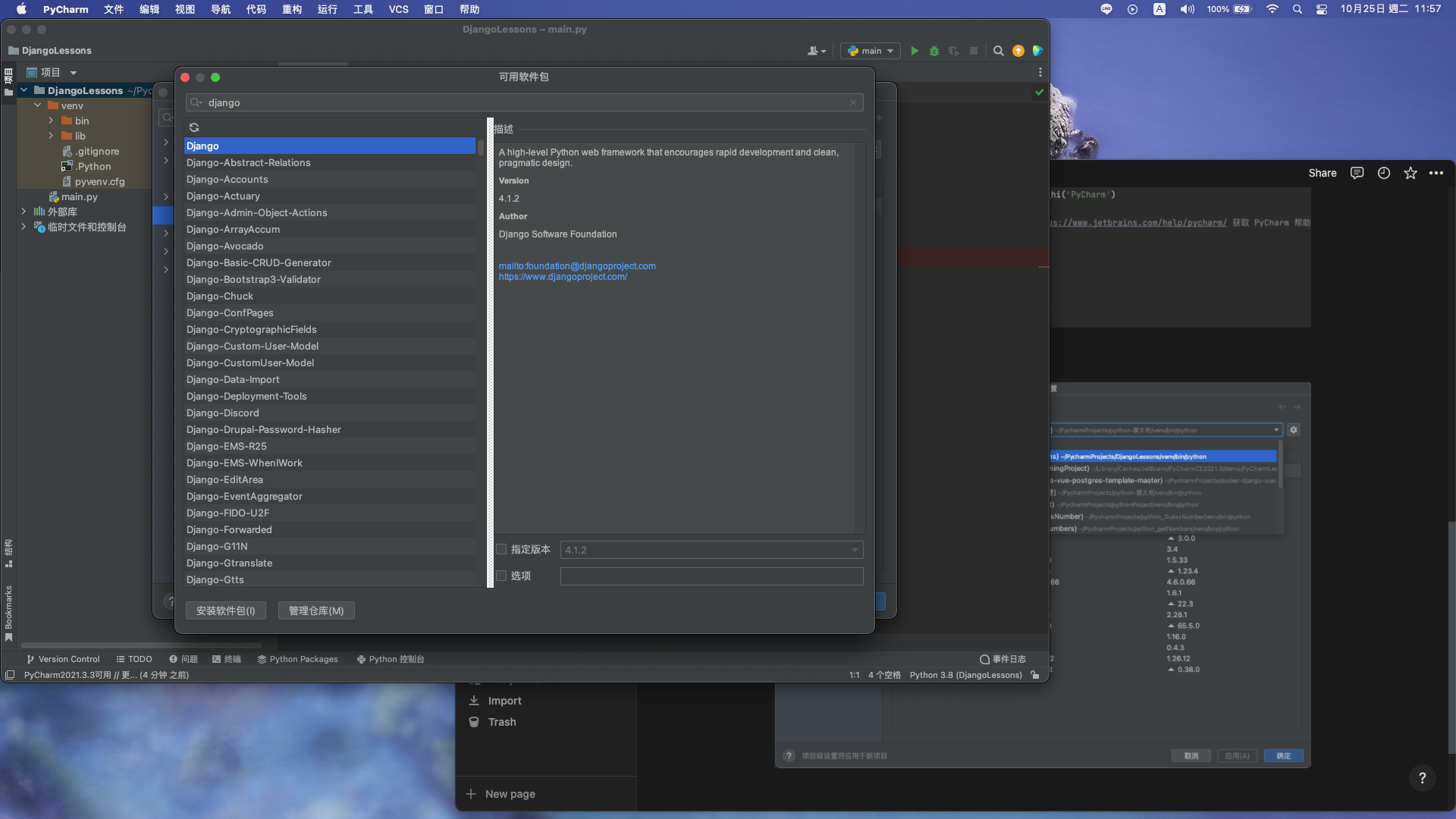
Task: Collapse the venv folder in project tree
Action: tap(38, 105)
